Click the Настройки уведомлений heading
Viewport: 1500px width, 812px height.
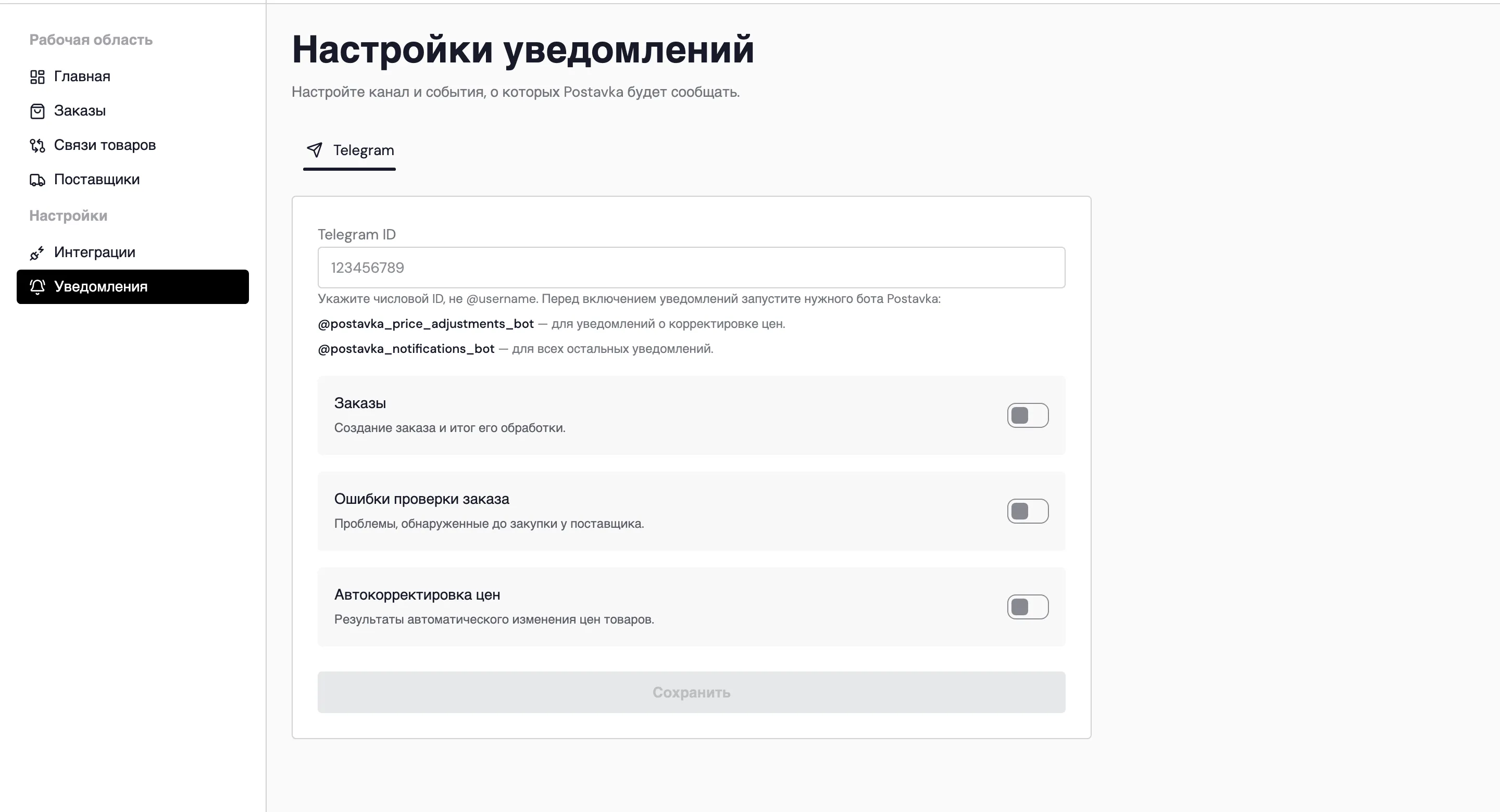tap(523, 50)
